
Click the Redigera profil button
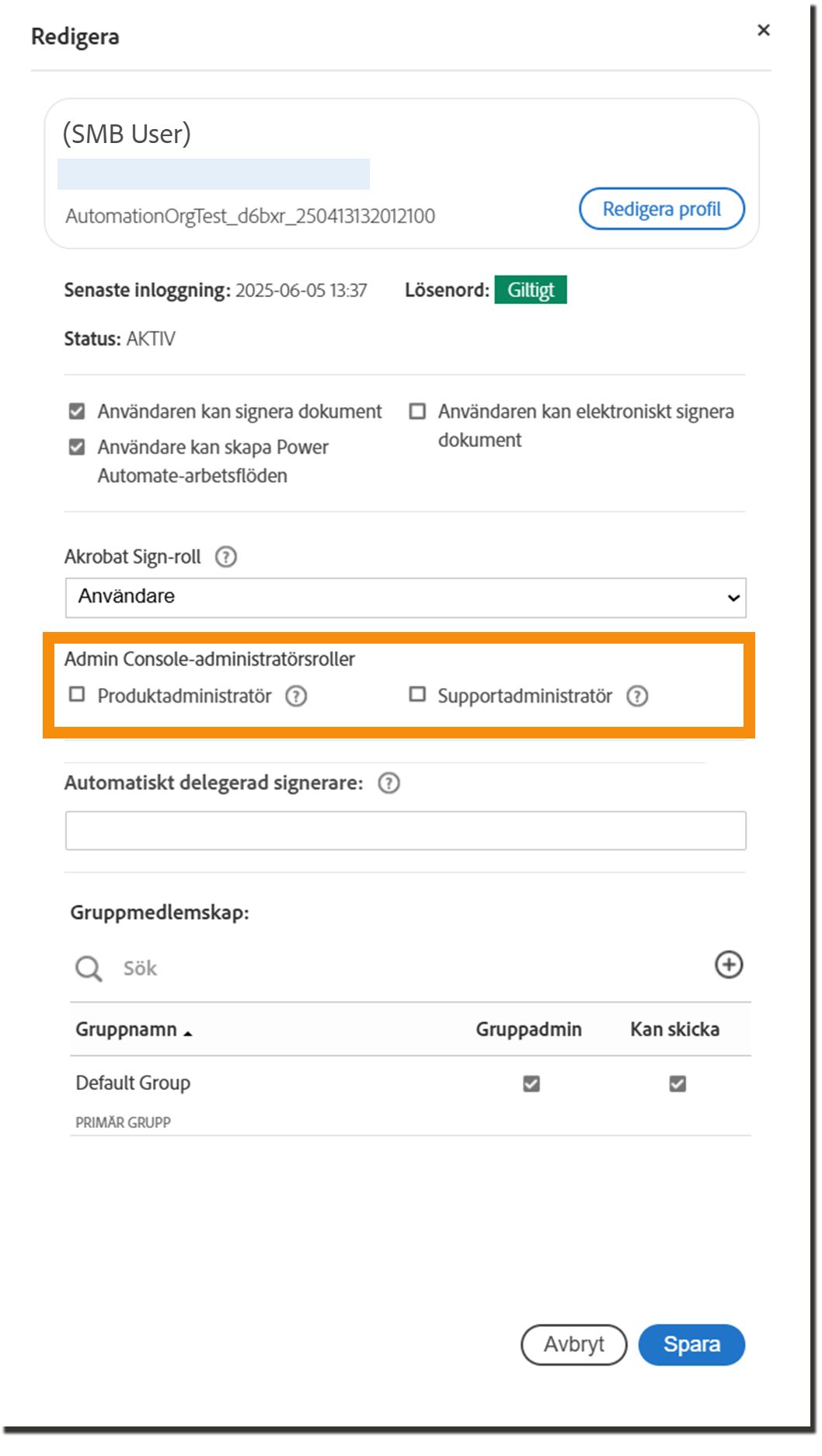[661, 209]
